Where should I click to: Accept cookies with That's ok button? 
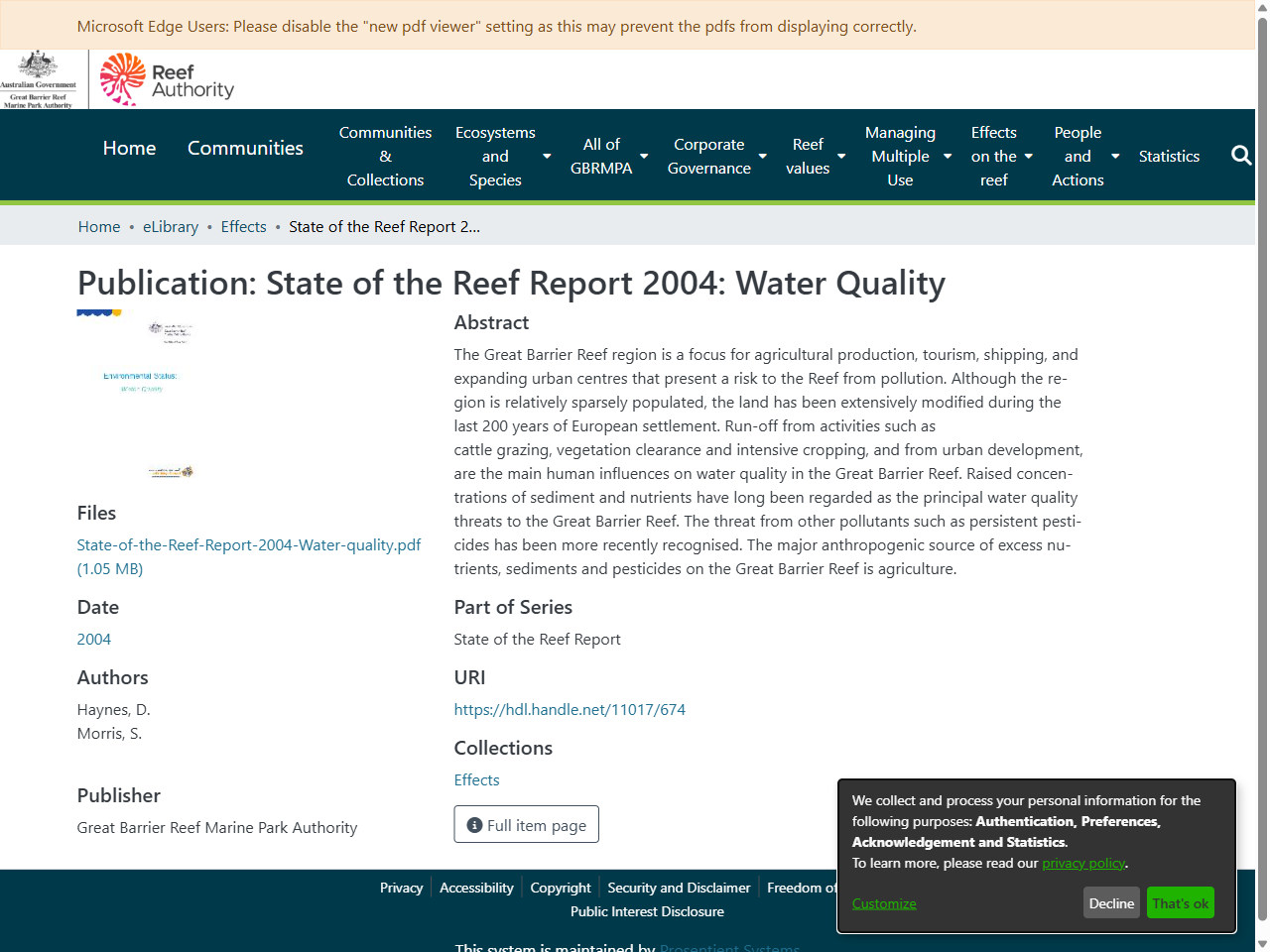coord(1180,902)
